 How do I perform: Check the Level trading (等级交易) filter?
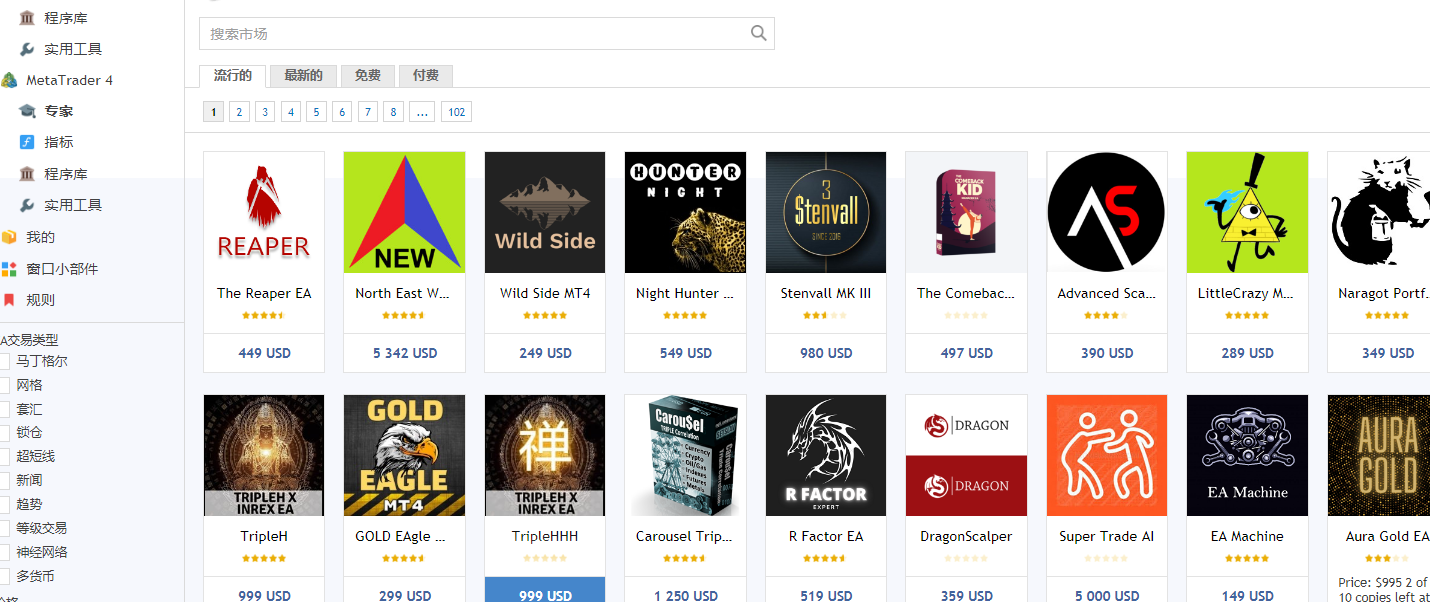pyautogui.click(x=5, y=528)
